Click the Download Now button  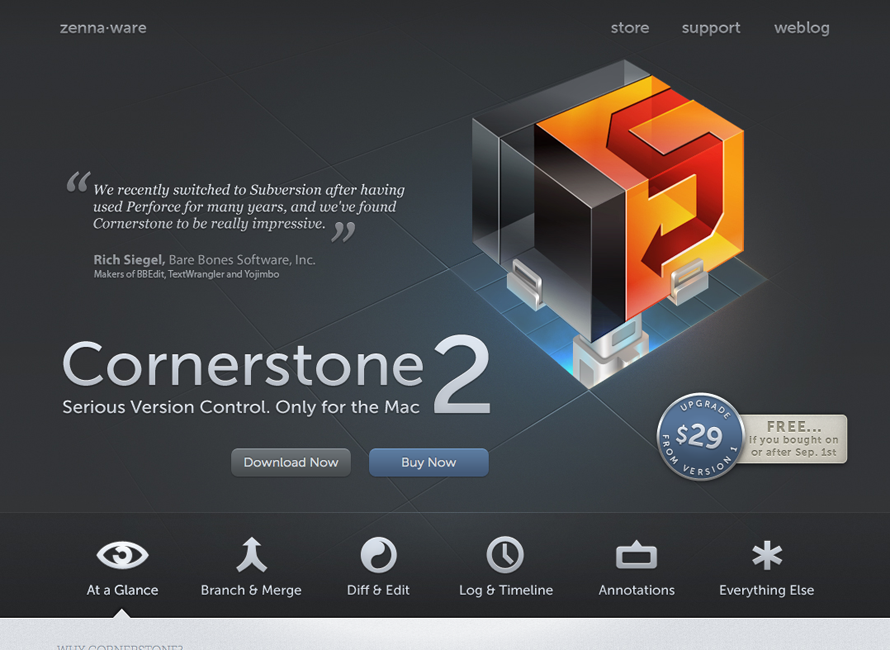pyautogui.click(x=291, y=463)
